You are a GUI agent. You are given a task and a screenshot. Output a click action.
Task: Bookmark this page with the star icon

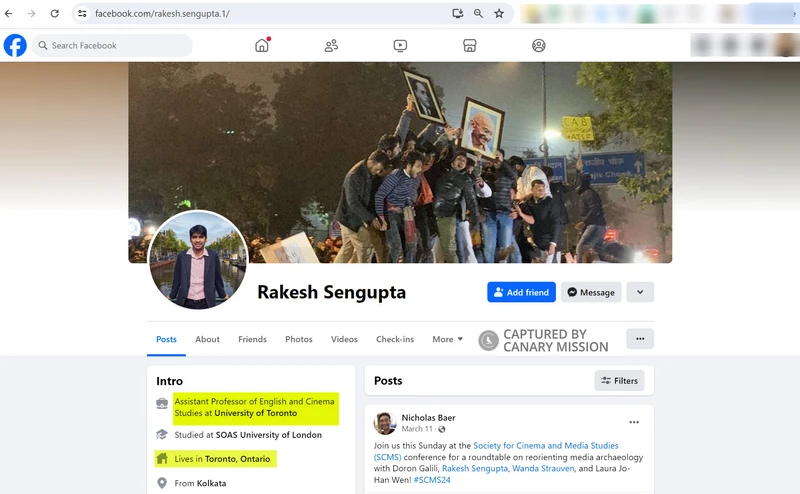(499, 14)
